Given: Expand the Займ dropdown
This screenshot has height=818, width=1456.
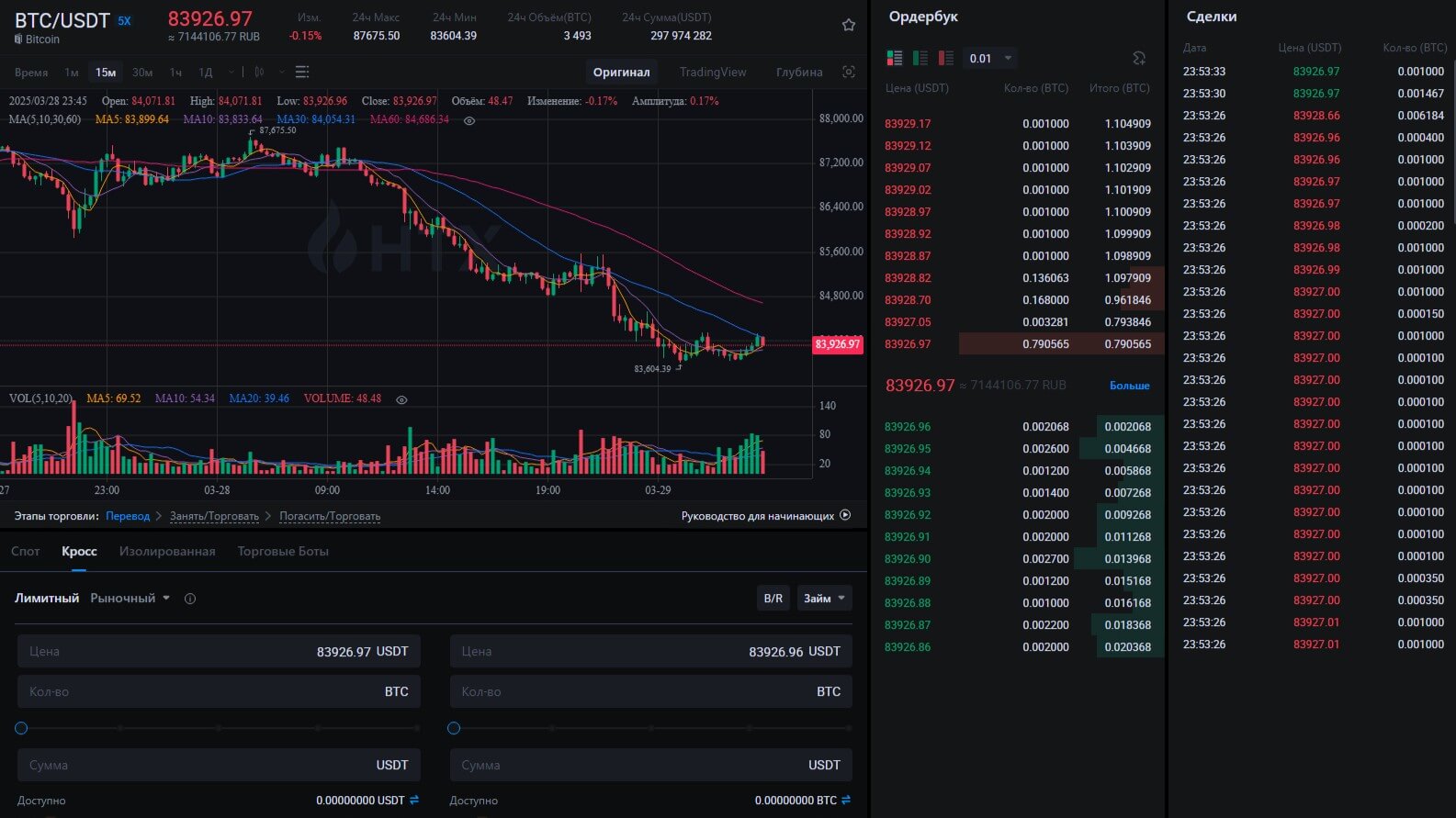Looking at the screenshot, I should [824, 599].
